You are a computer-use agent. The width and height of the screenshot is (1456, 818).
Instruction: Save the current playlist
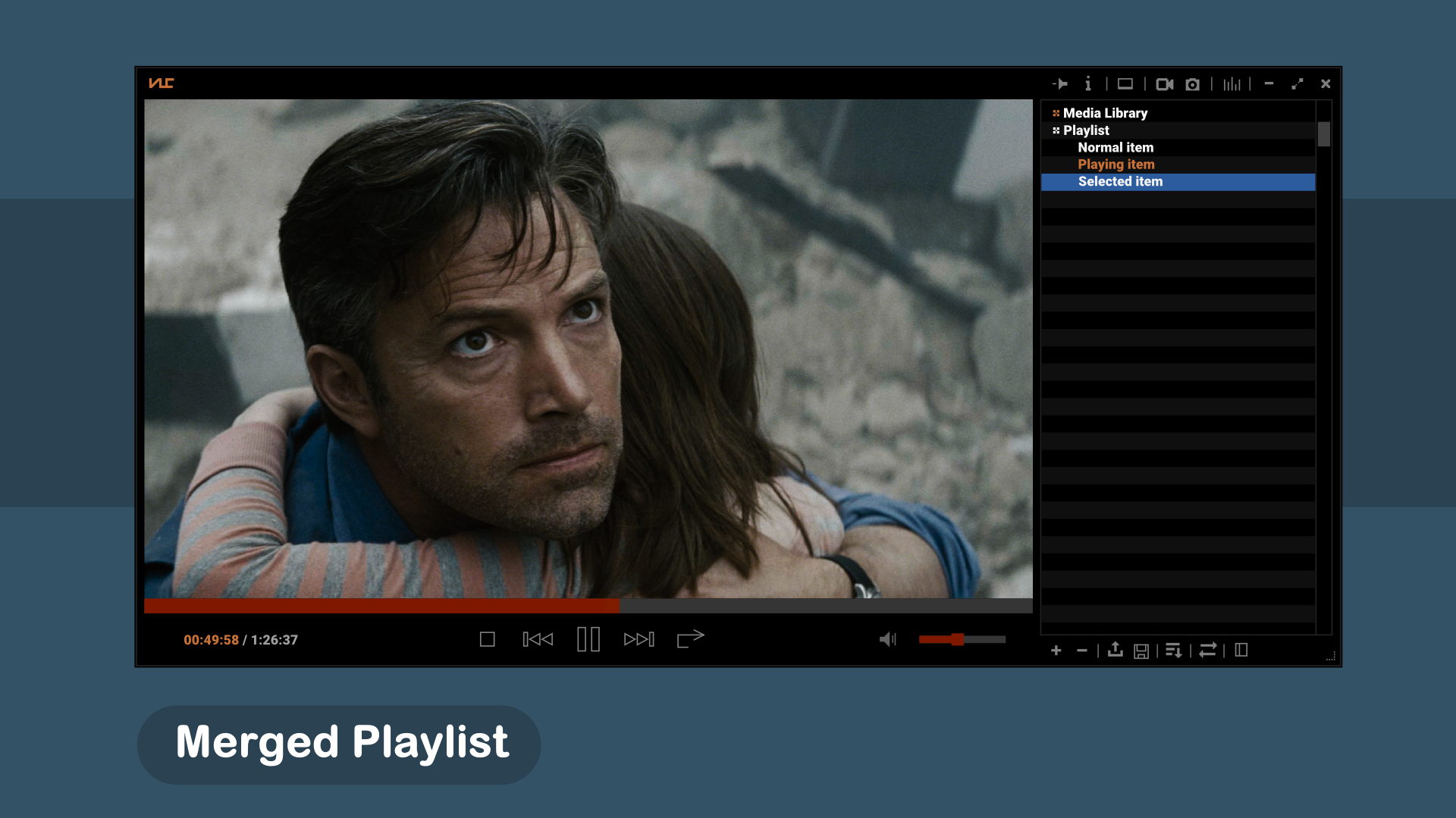point(1141,650)
